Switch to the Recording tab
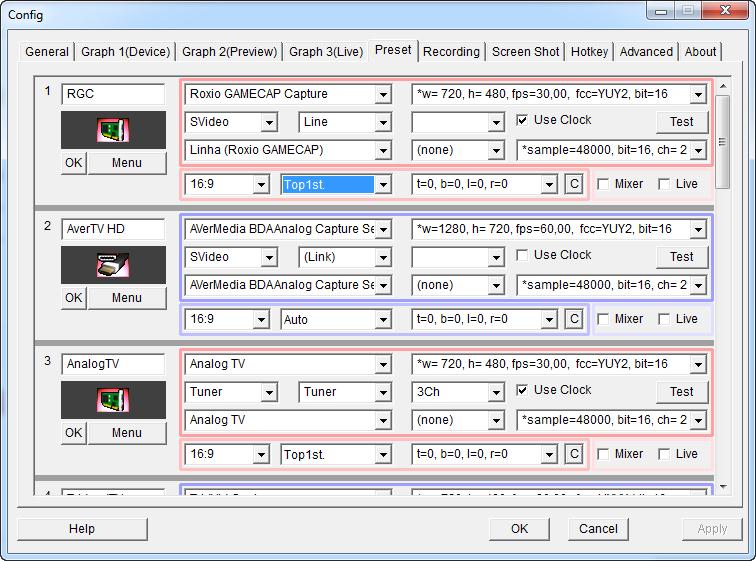The width and height of the screenshot is (756, 561). point(451,52)
